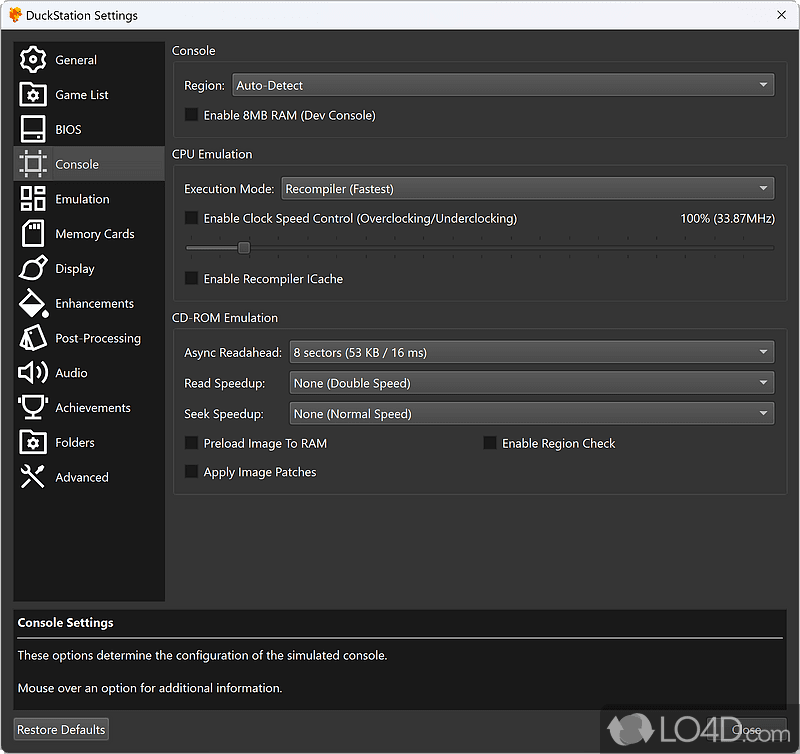The width and height of the screenshot is (800, 754).
Task: Enable Clock Speed Control checkbox
Action: 191,217
